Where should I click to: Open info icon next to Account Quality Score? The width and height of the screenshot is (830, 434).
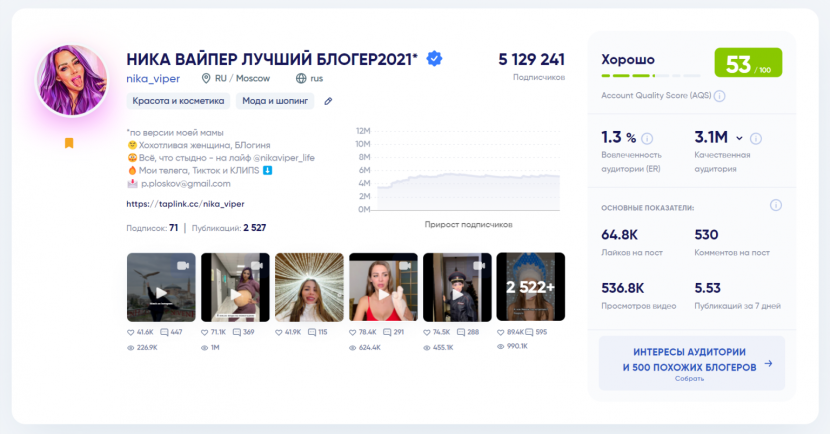(x=720, y=96)
